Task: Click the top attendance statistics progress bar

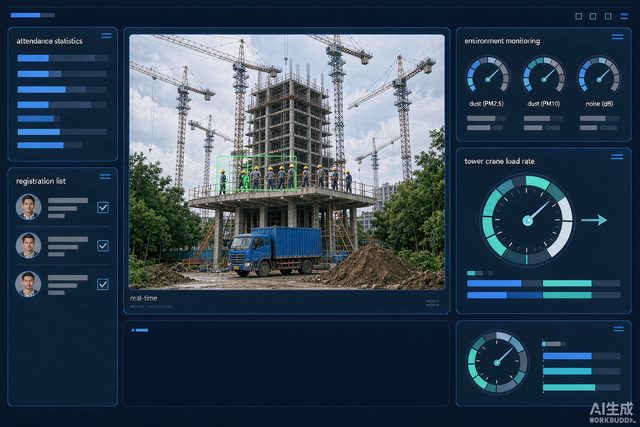Action: tap(62, 58)
